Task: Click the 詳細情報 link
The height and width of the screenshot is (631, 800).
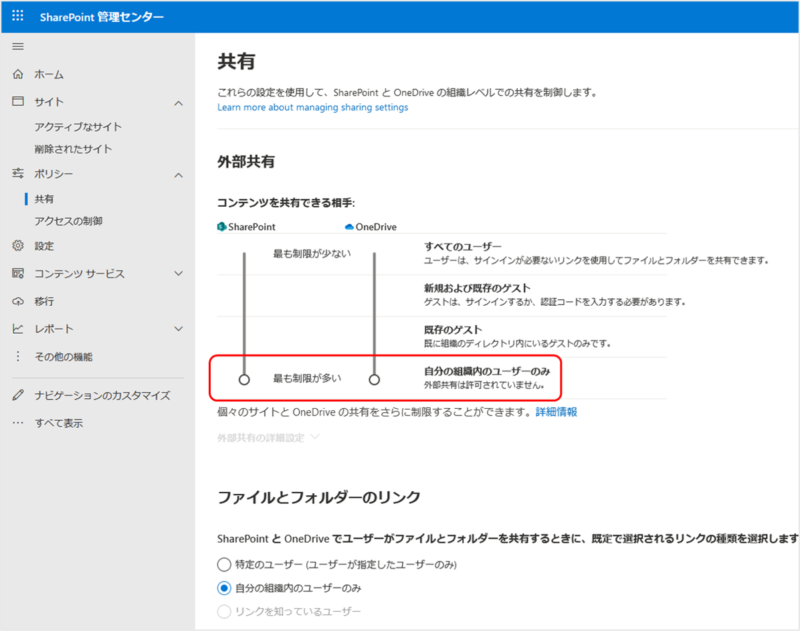Action: [x=555, y=412]
